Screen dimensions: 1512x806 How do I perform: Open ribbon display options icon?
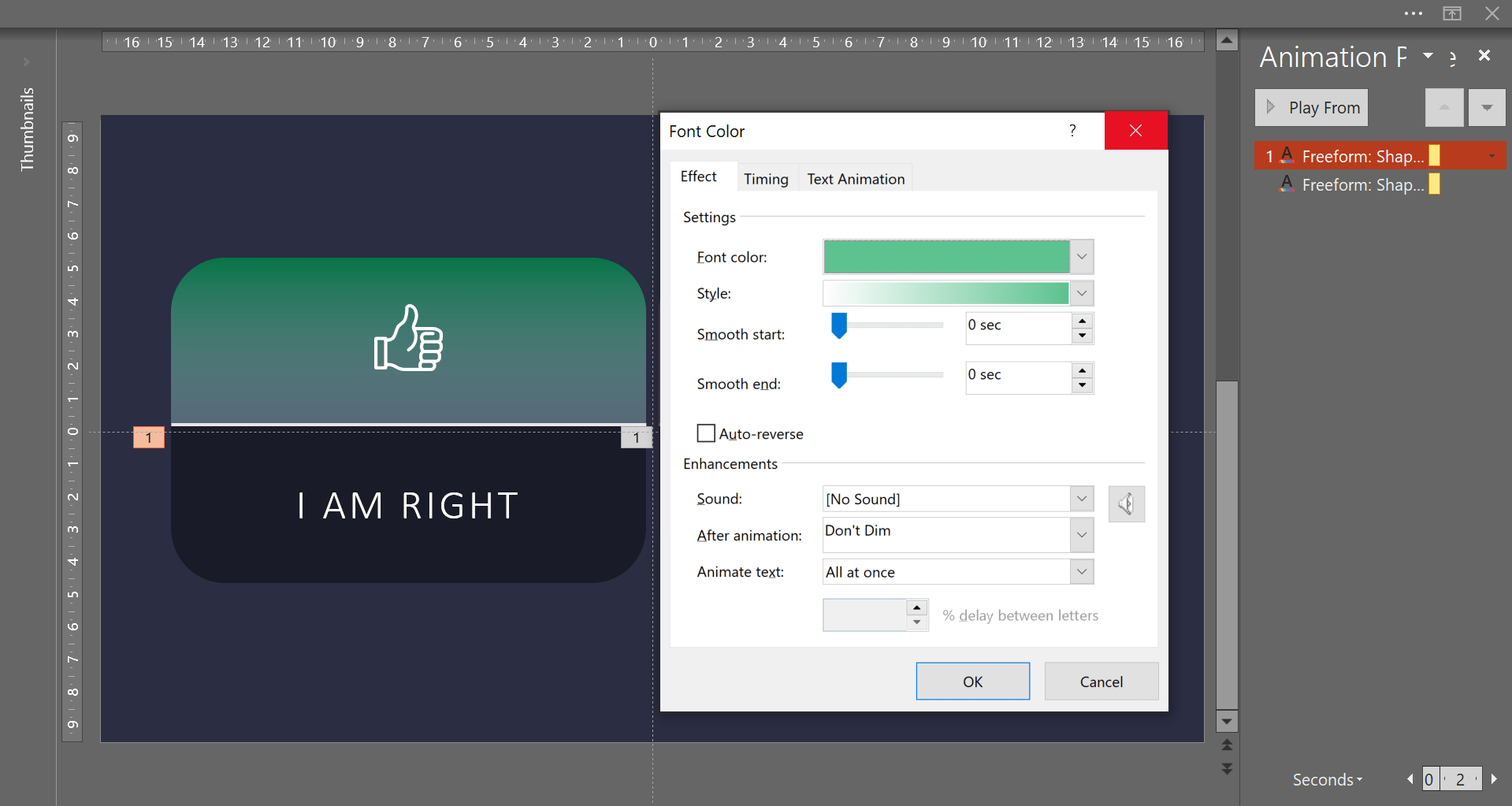[1451, 13]
